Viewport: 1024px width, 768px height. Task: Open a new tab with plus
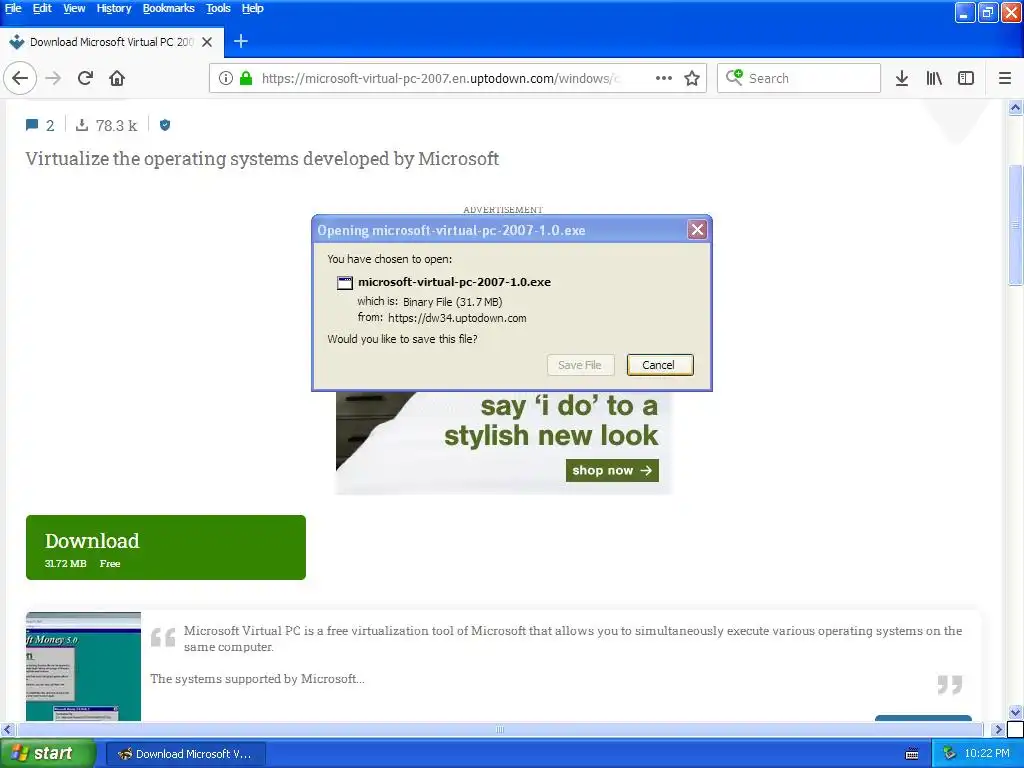pyautogui.click(x=240, y=41)
